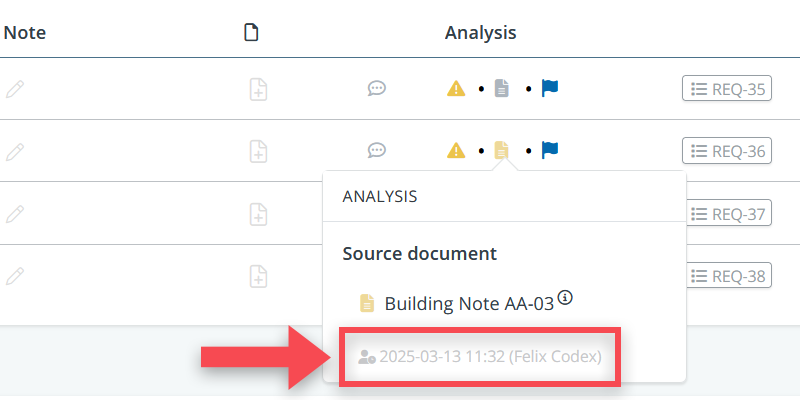800x400 pixels.
Task: Open the comment bubble in REQ-35 row
Action: (377, 89)
